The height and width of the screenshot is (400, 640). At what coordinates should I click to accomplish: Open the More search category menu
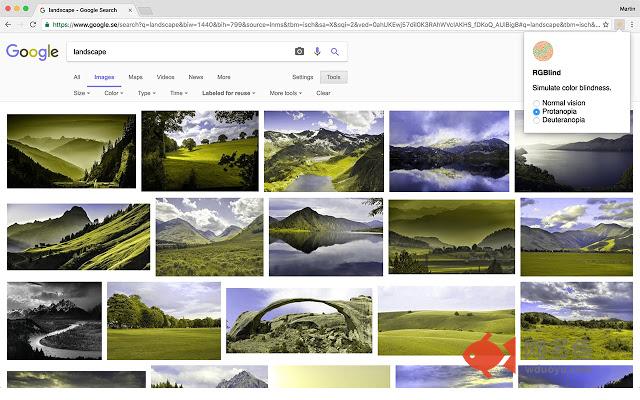click(224, 77)
